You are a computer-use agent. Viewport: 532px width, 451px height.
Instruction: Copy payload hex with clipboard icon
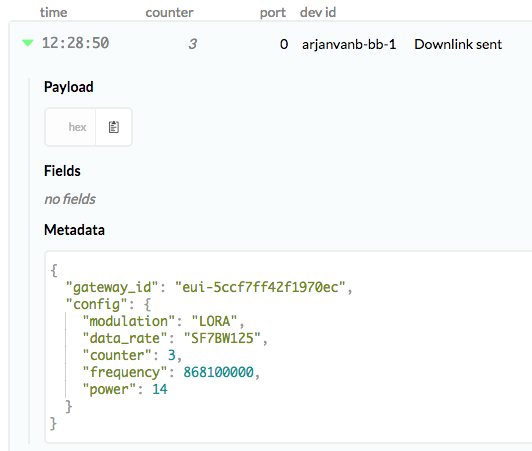114,127
